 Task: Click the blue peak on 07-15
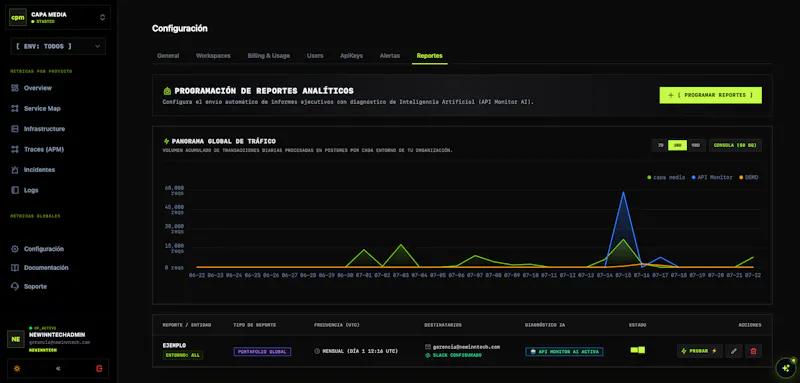tap(623, 192)
